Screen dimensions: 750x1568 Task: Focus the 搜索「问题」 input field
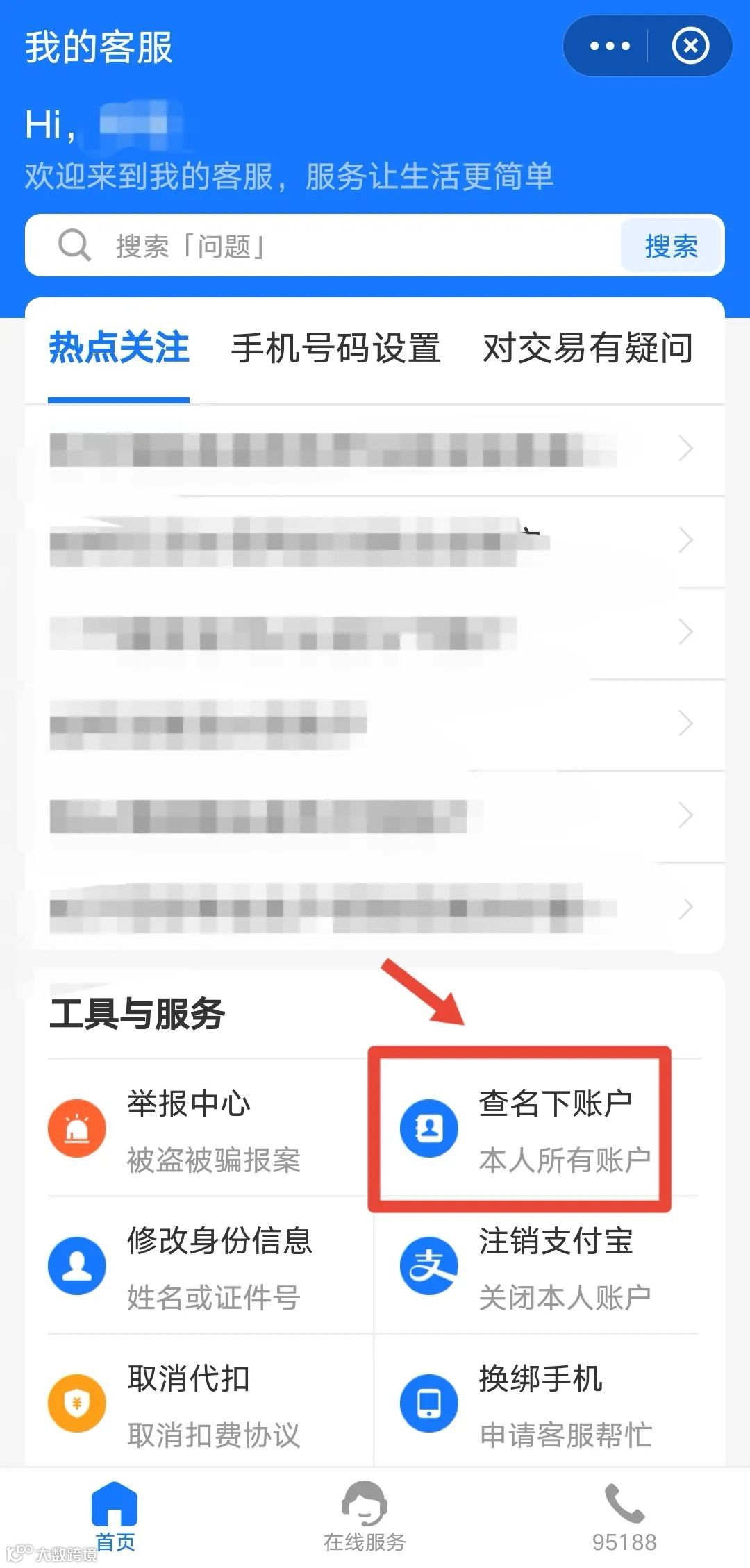[x=323, y=246]
